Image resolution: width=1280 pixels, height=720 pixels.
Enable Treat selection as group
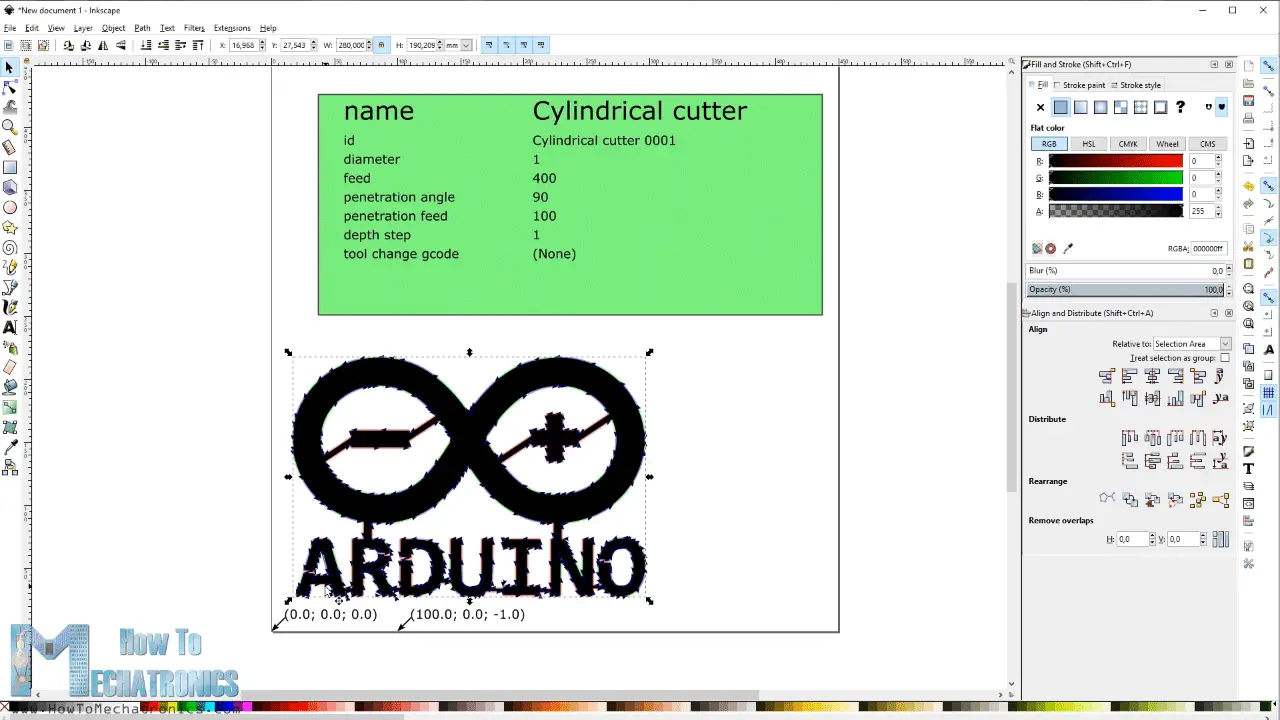coord(1225,358)
